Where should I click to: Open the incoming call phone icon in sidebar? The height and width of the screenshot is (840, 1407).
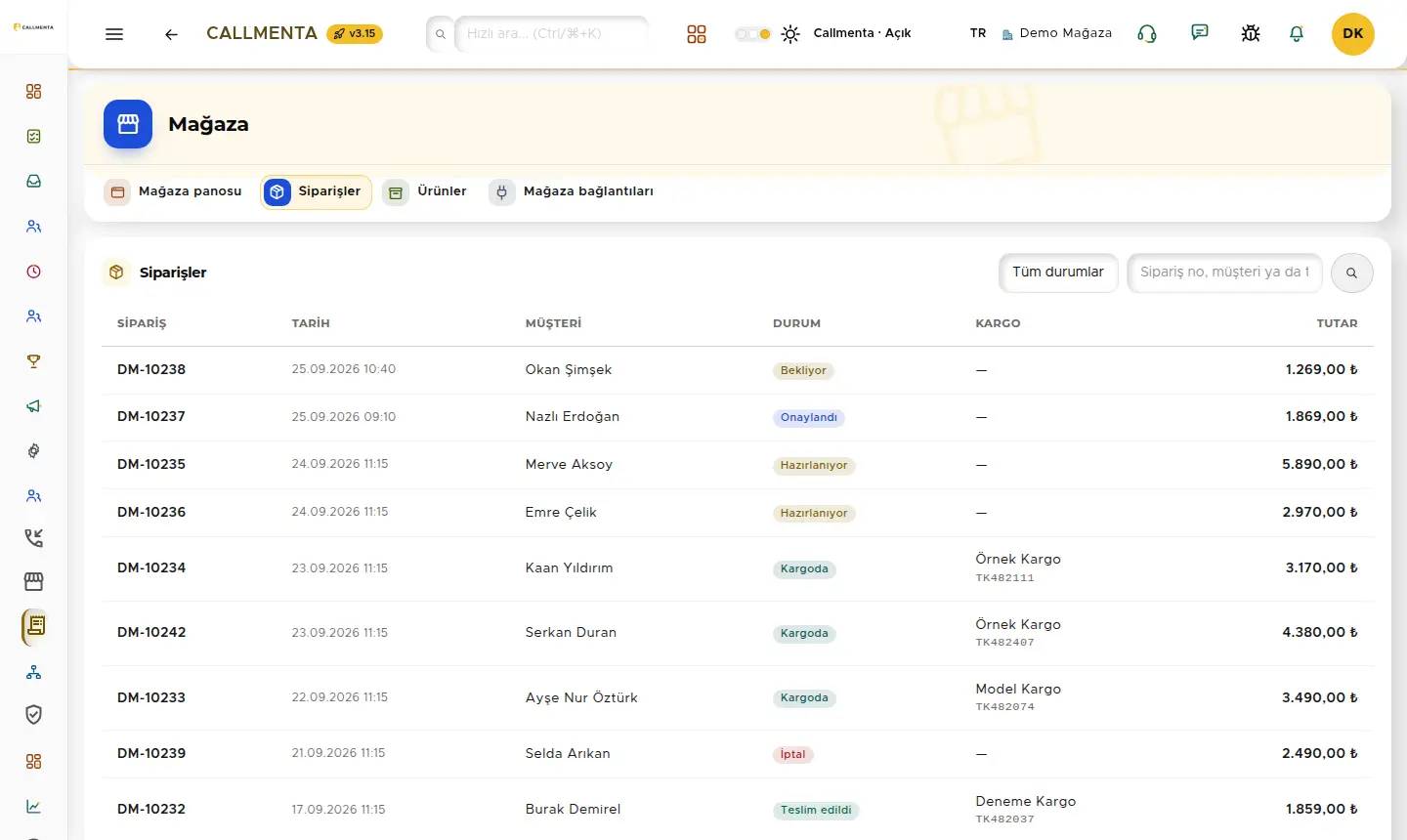tap(34, 538)
